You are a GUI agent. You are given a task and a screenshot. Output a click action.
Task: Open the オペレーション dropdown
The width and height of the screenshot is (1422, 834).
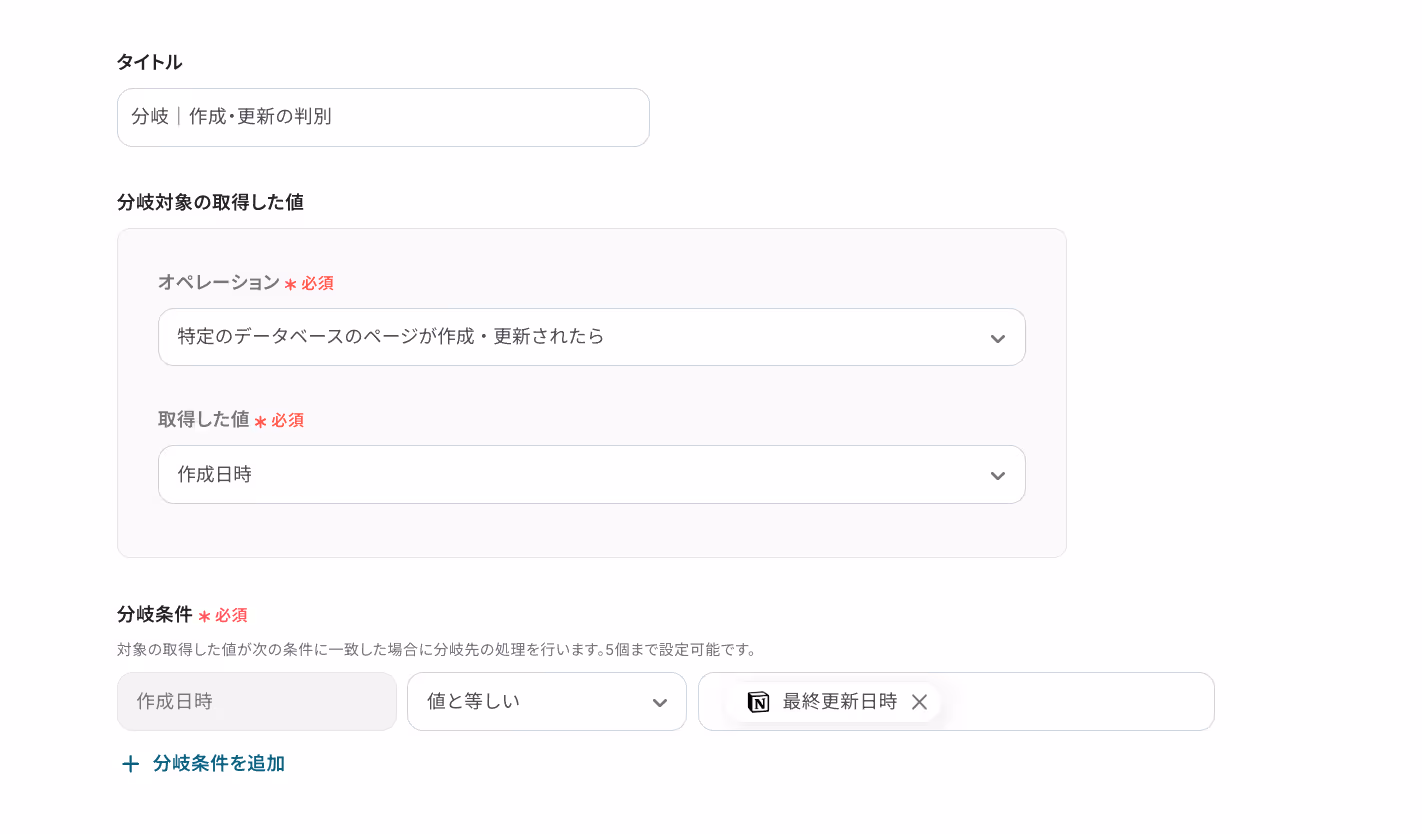pyautogui.click(x=592, y=337)
